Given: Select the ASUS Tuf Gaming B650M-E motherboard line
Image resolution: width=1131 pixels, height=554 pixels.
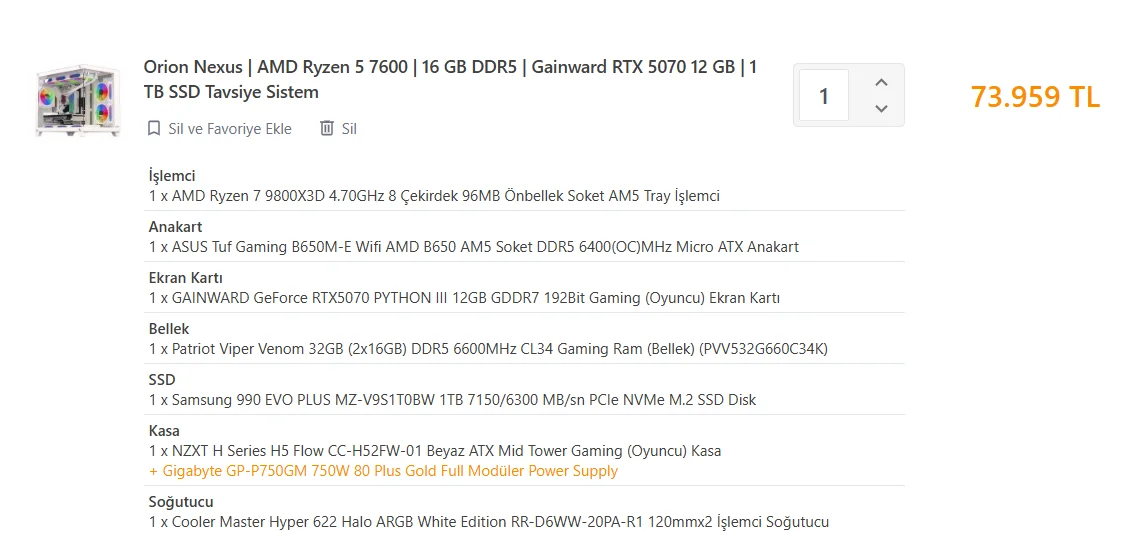Looking at the screenshot, I should pyautogui.click(x=473, y=247).
